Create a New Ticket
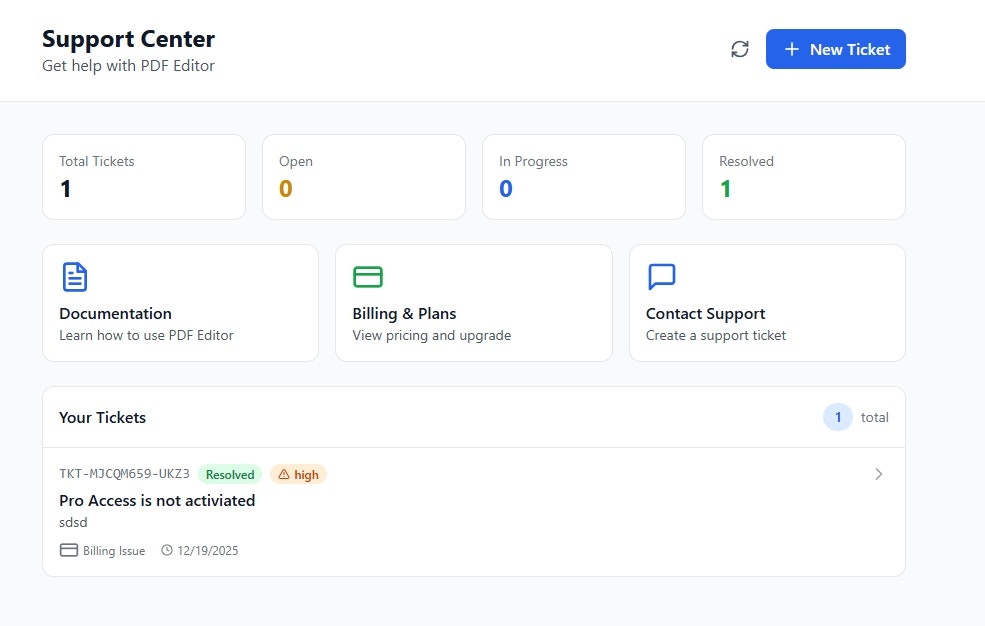The height and width of the screenshot is (626, 985). tap(835, 49)
